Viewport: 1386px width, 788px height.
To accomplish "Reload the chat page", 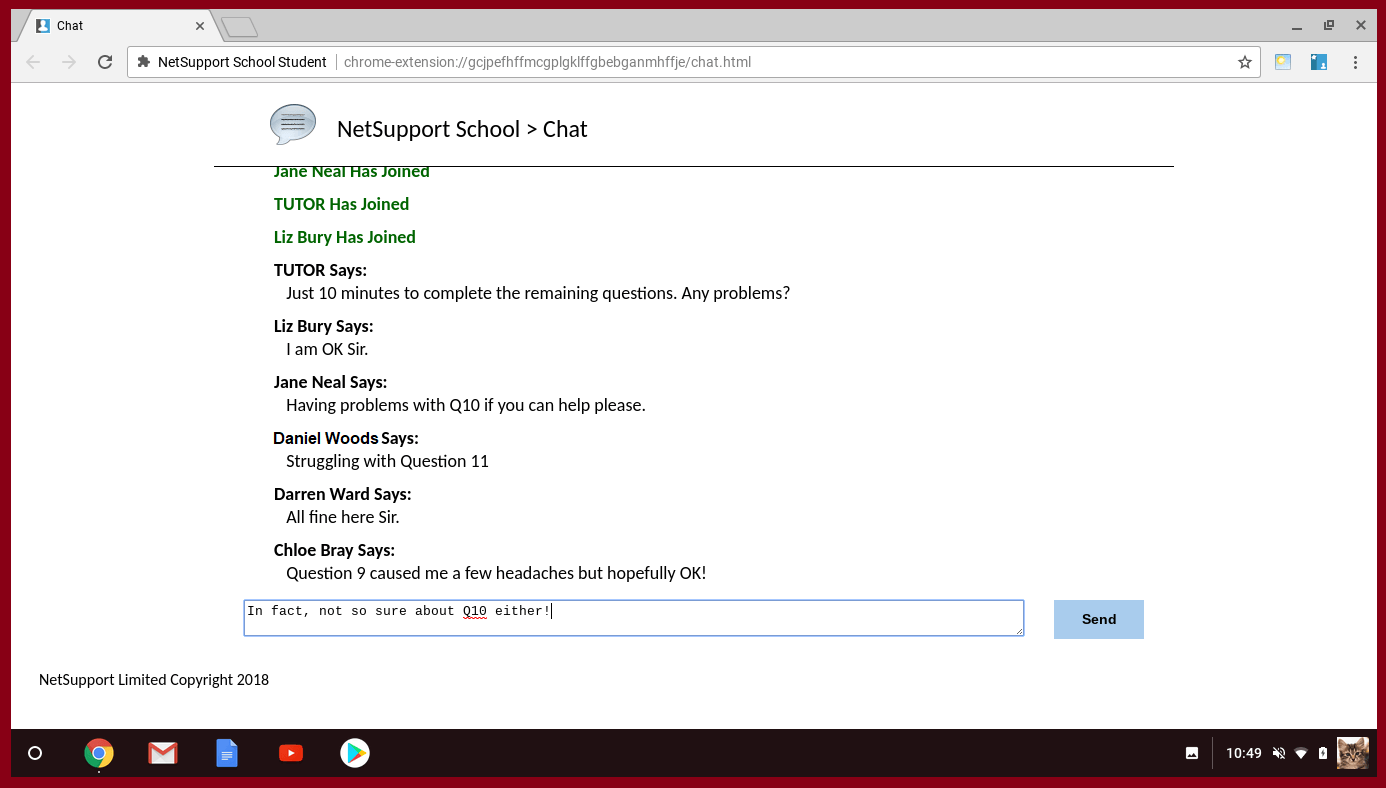I will tap(105, 62).
